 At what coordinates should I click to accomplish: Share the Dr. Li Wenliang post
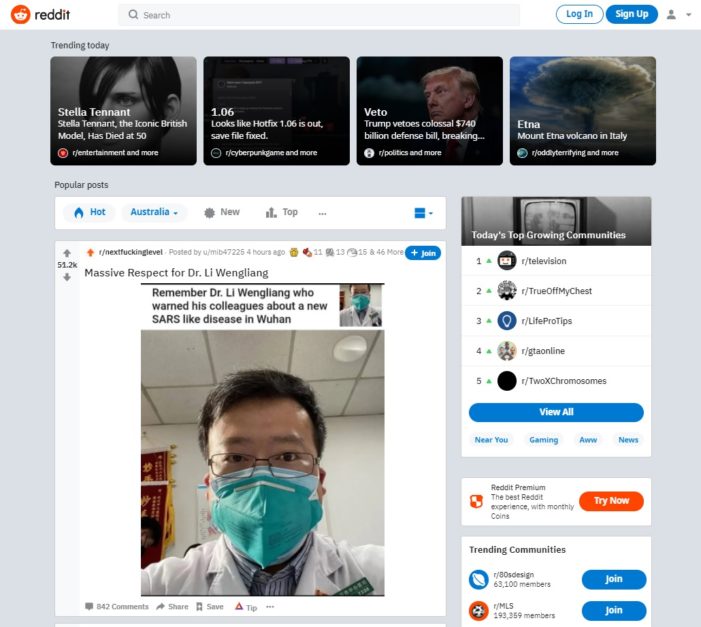[x=172, y=607]
